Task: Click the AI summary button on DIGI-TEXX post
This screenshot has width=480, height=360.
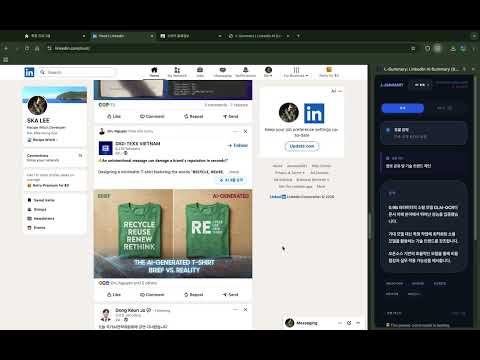Action: (231, 180)
